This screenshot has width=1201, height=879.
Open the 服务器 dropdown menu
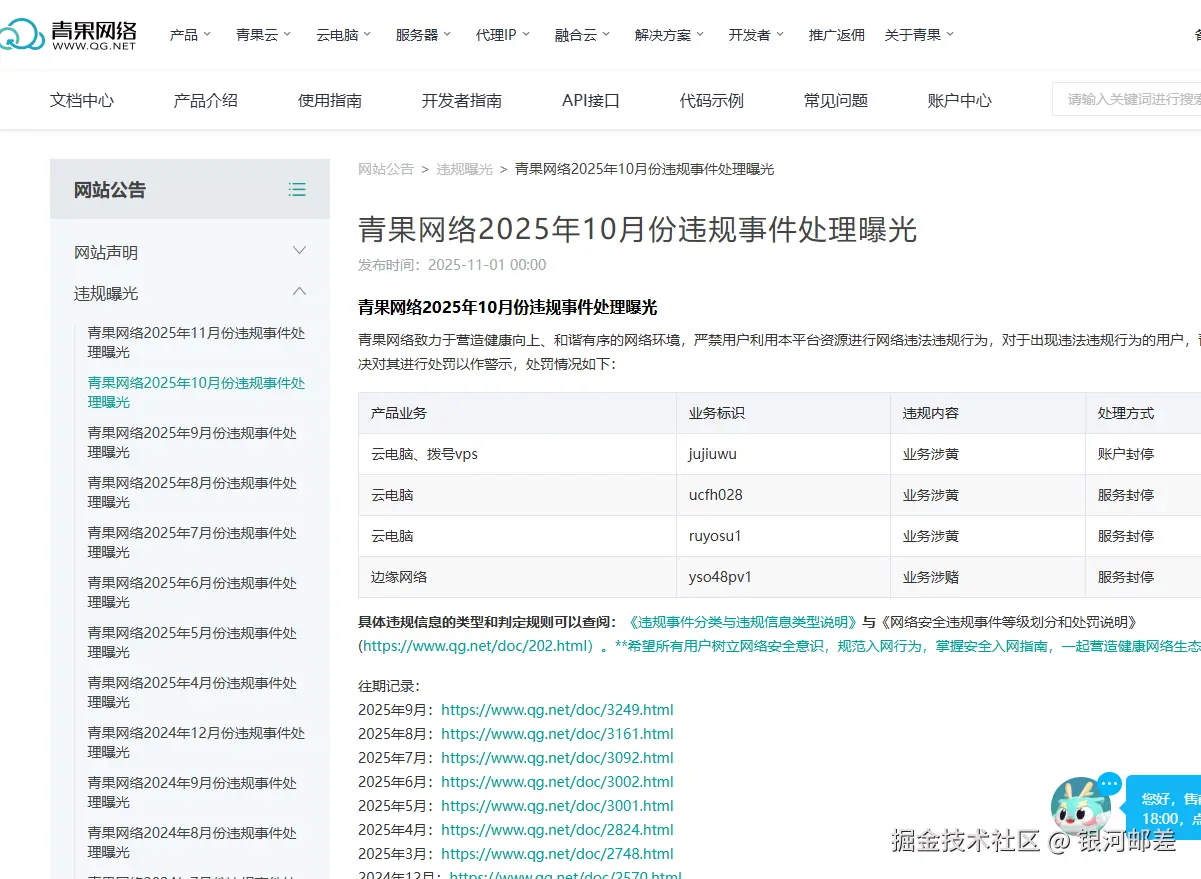[424, 35]
